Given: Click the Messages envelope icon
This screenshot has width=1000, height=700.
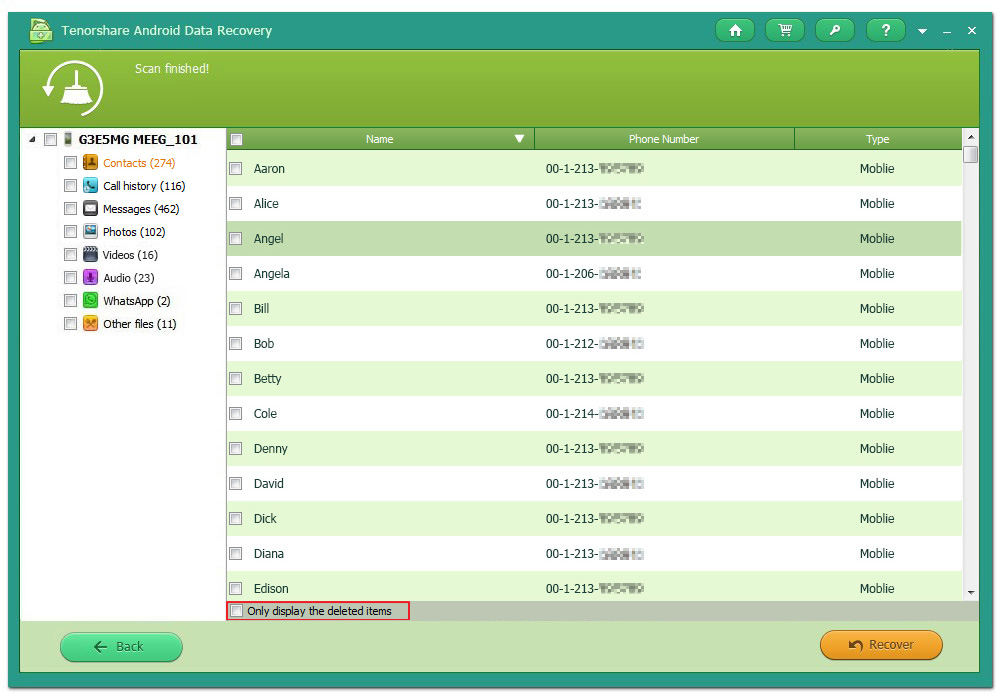Looking at the screenshot, I should pyautogui.click(x=90, y=209).
